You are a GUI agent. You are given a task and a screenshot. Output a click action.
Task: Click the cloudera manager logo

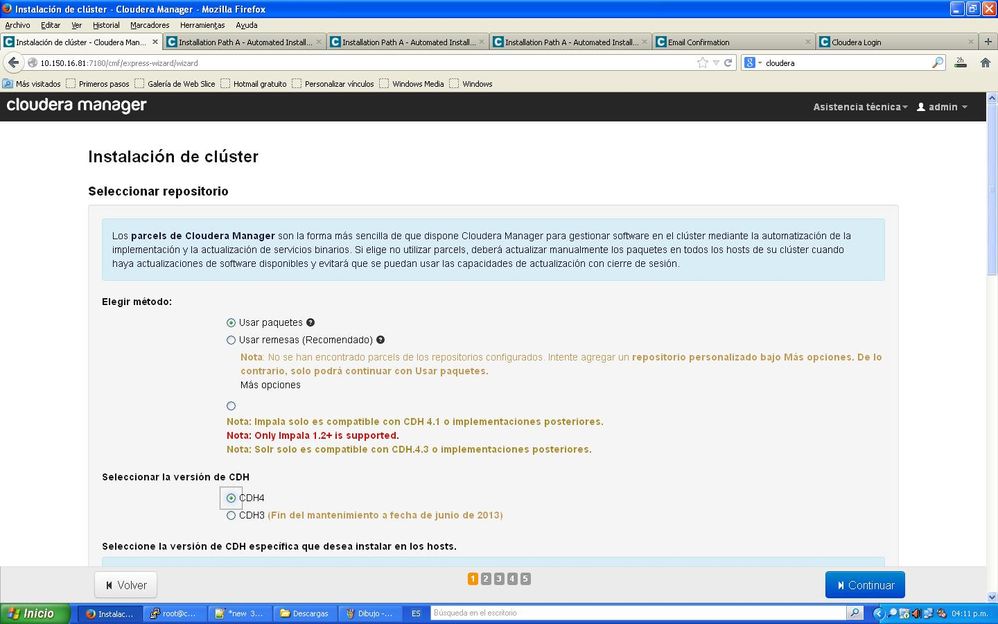tap(76, 106)
